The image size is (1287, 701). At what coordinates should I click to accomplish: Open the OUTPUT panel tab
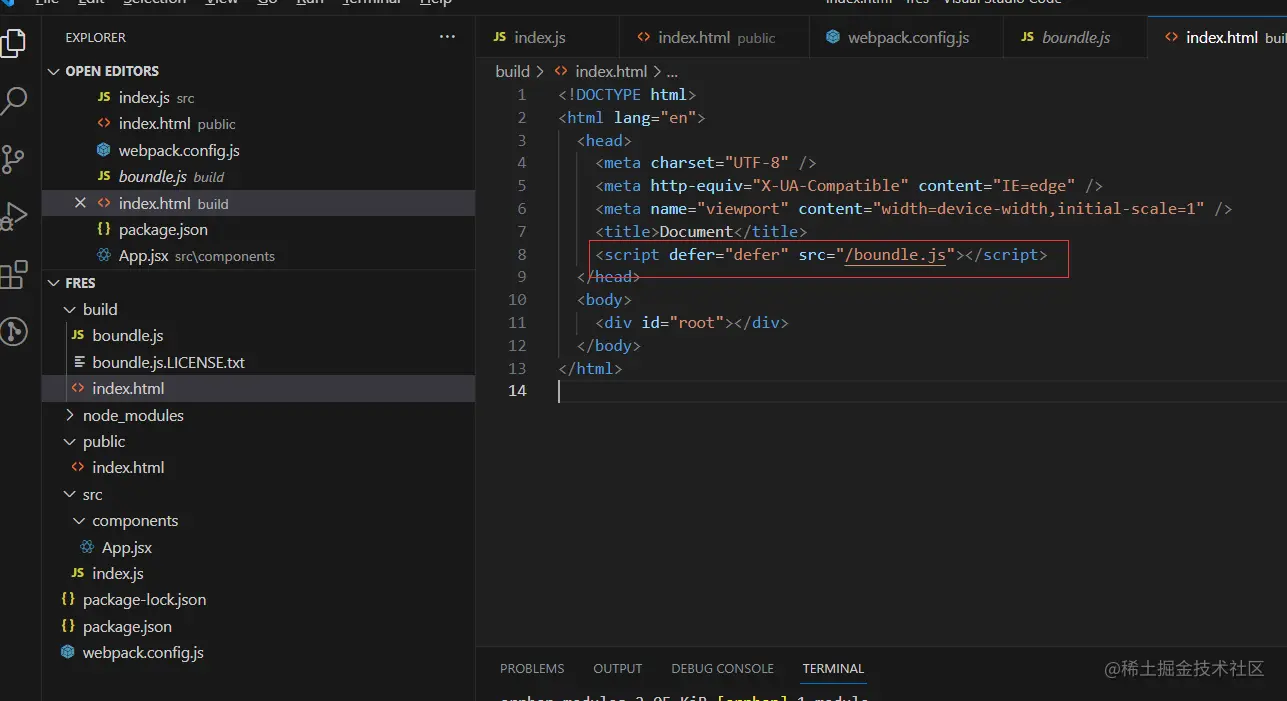click(618, 668)
